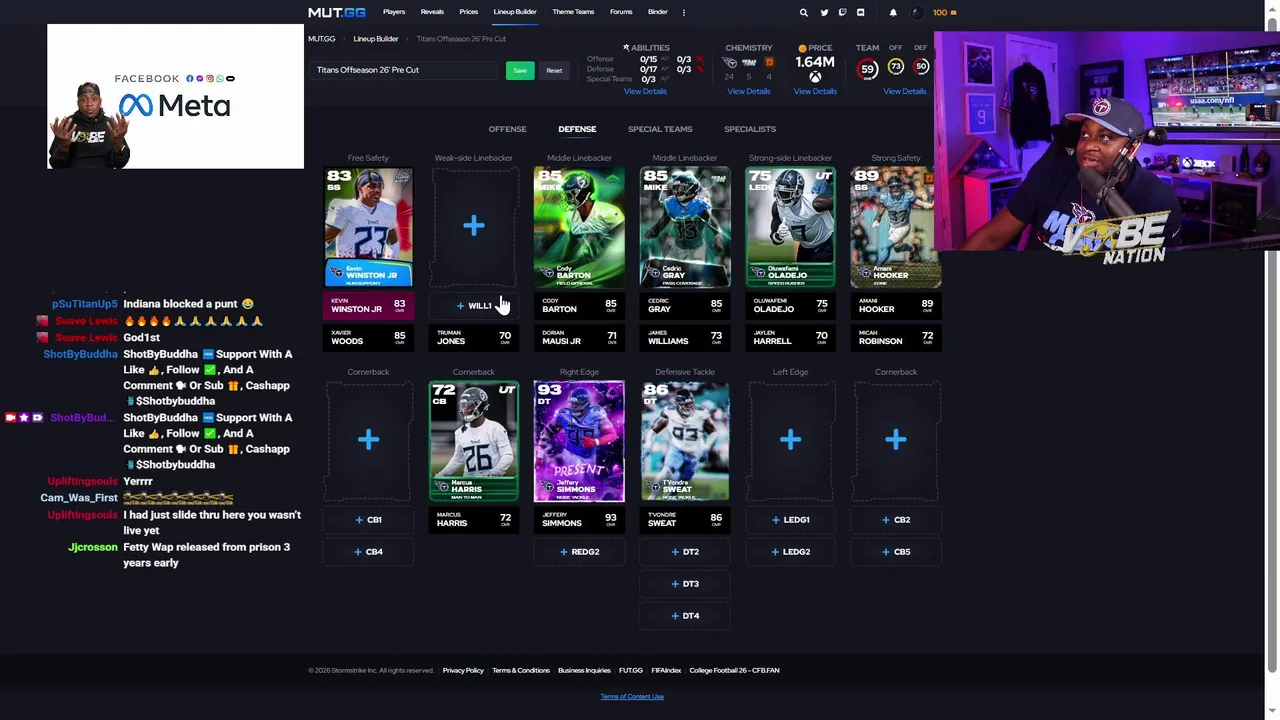The image size is (1280, 720).
Task: Select the Defense tab
Action: click(577, 129)
